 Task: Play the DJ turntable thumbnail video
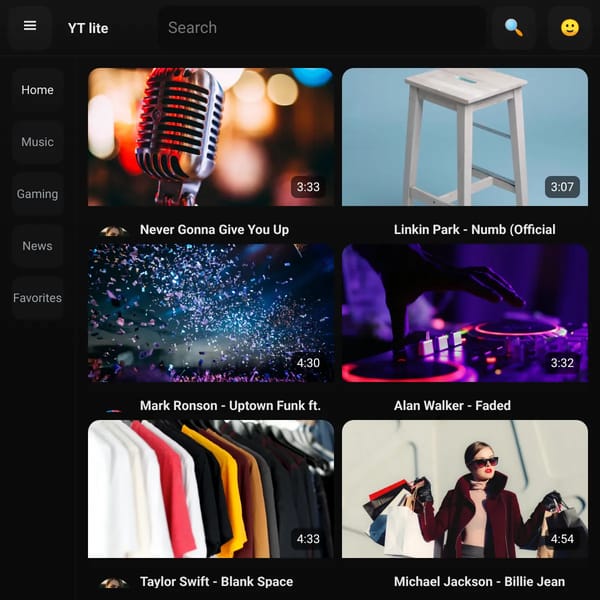coord(465,313)
